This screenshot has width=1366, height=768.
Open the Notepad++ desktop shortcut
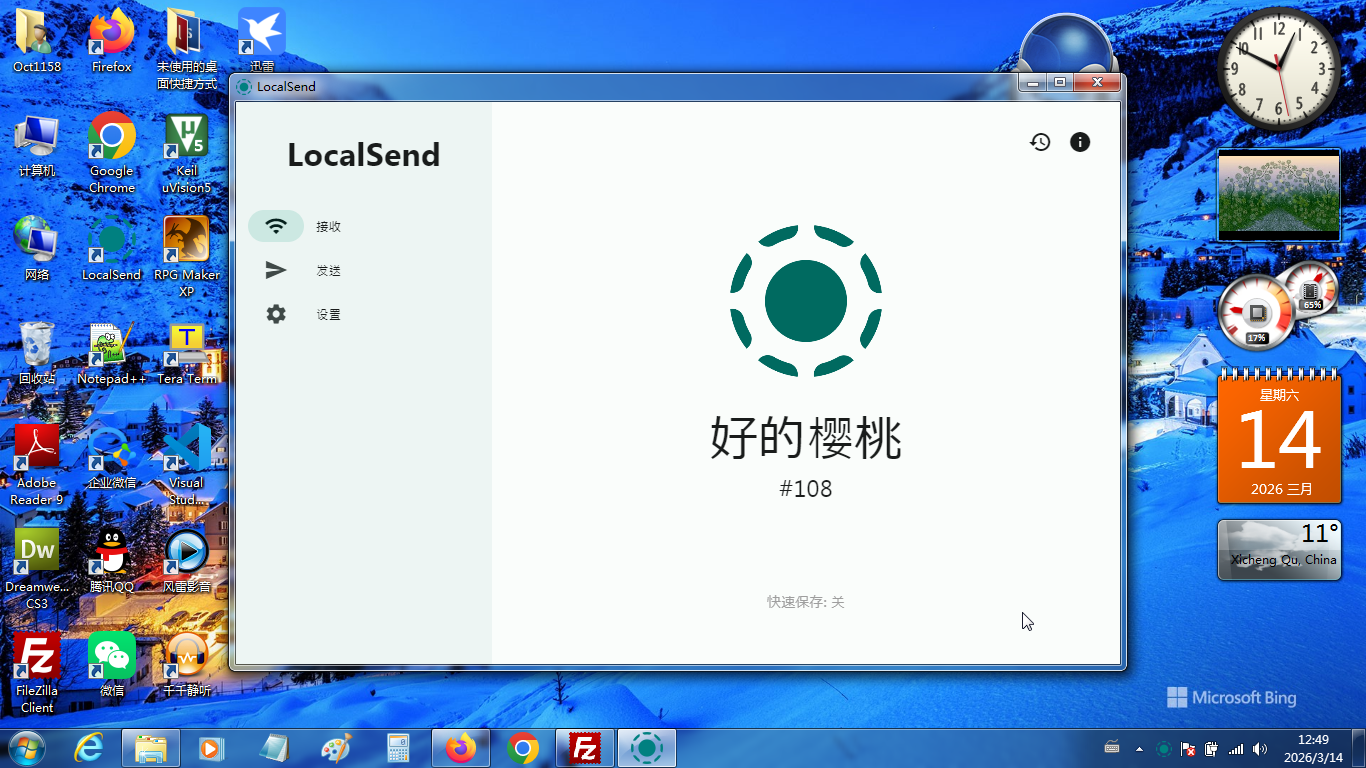tap(112, 354)
